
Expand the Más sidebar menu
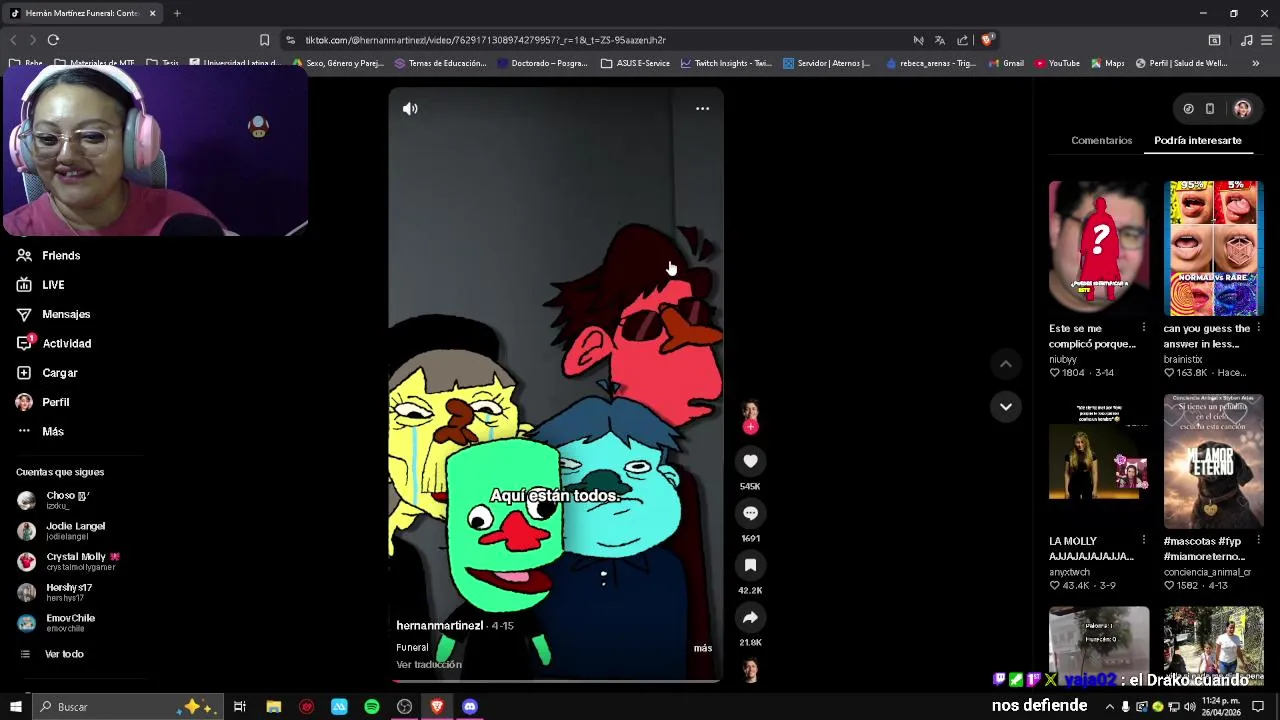click(x=53, y=431)
